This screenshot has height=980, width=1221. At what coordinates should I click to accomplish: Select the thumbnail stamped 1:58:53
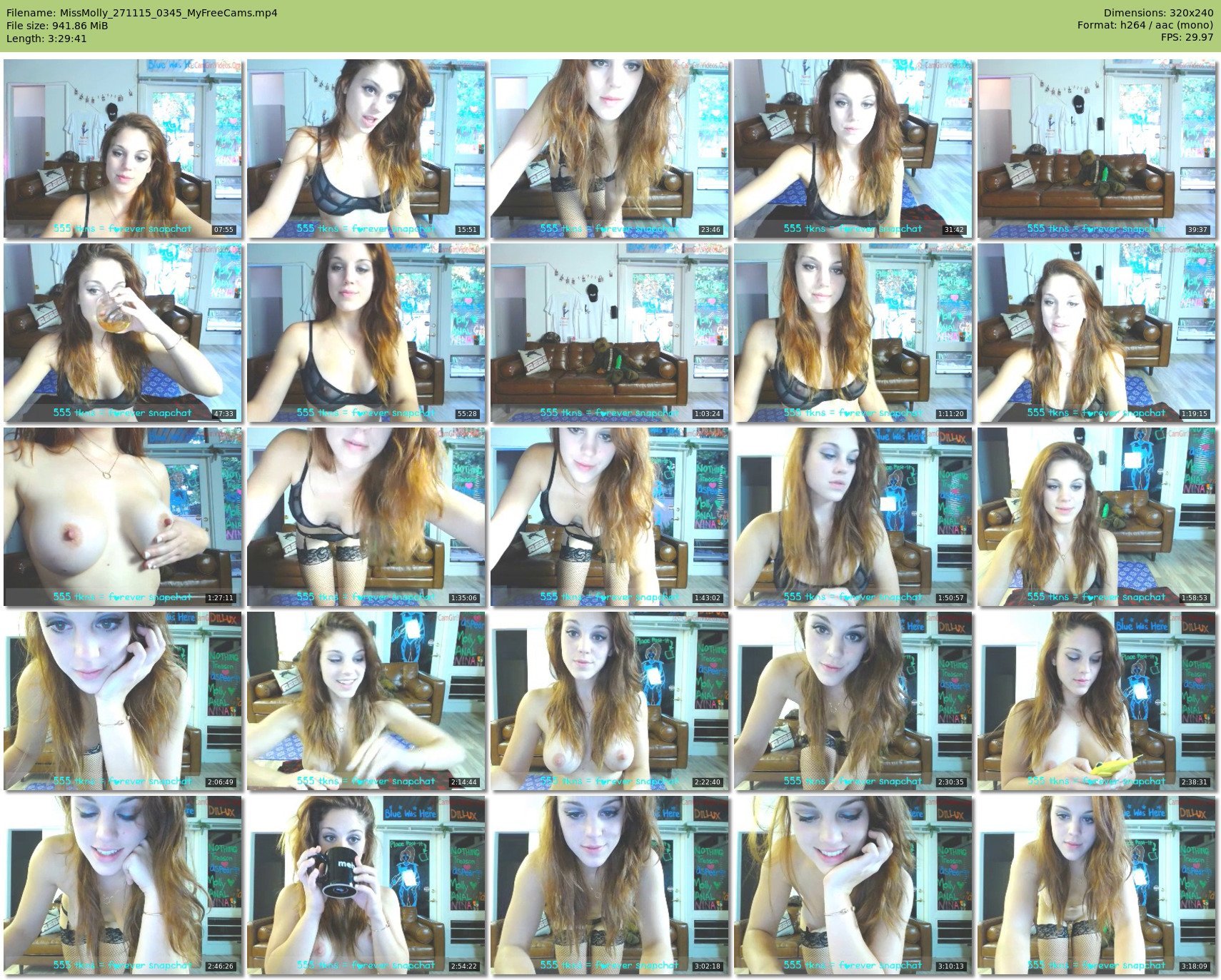coord(1097,517)
